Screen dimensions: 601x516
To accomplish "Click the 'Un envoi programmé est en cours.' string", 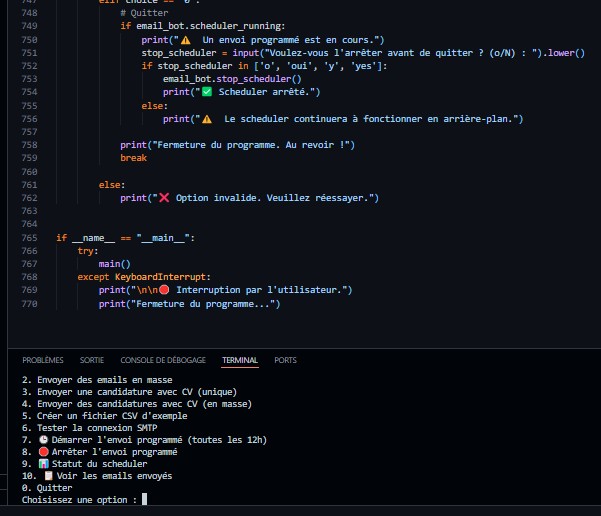I will click(x=290, y=39).
